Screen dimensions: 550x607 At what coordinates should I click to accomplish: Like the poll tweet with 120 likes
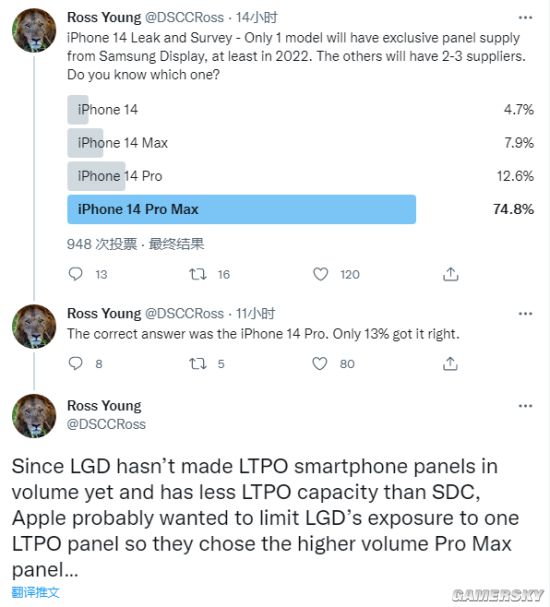click(x=320, y=274)
